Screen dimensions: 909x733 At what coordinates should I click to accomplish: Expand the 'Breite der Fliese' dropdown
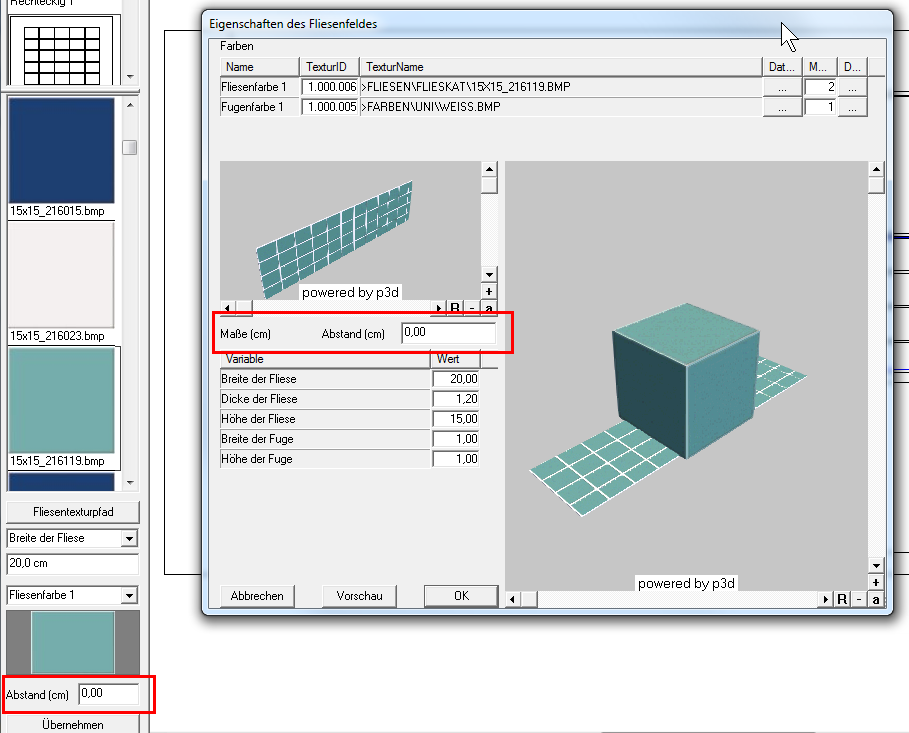pyautogui.click(x=128, y=539)
